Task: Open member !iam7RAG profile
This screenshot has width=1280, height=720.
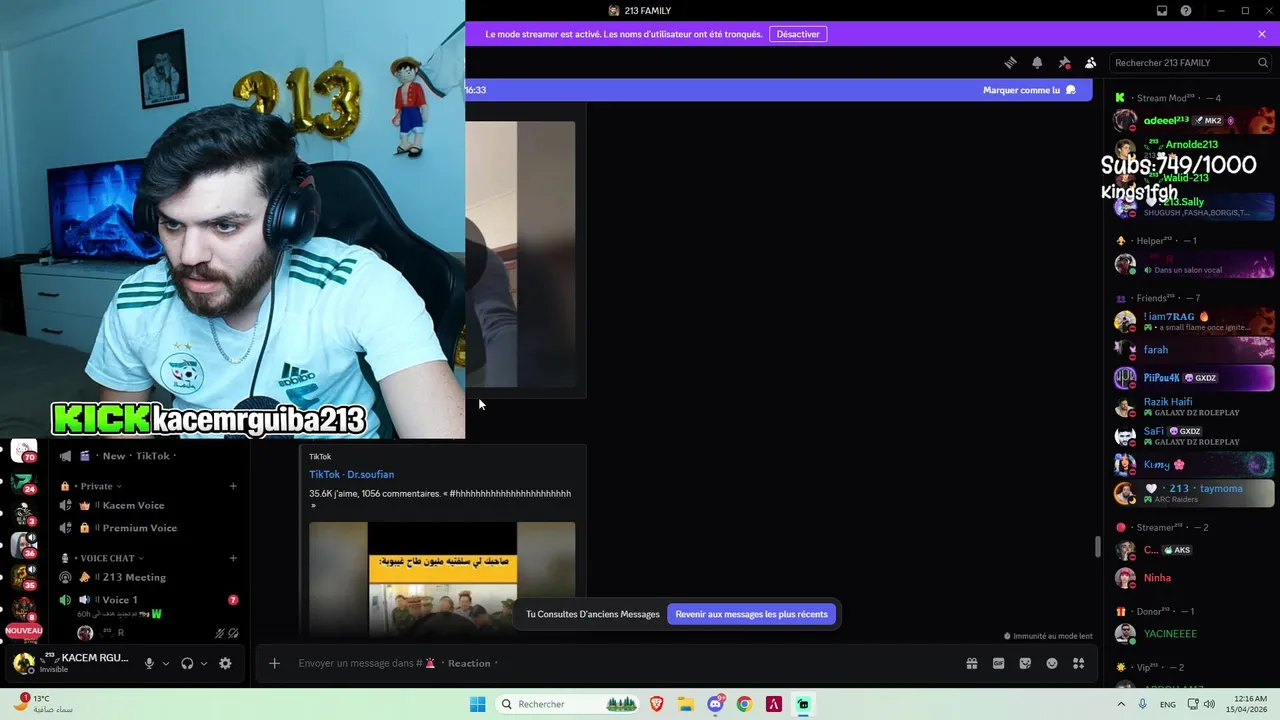Action: (1195, 321)
